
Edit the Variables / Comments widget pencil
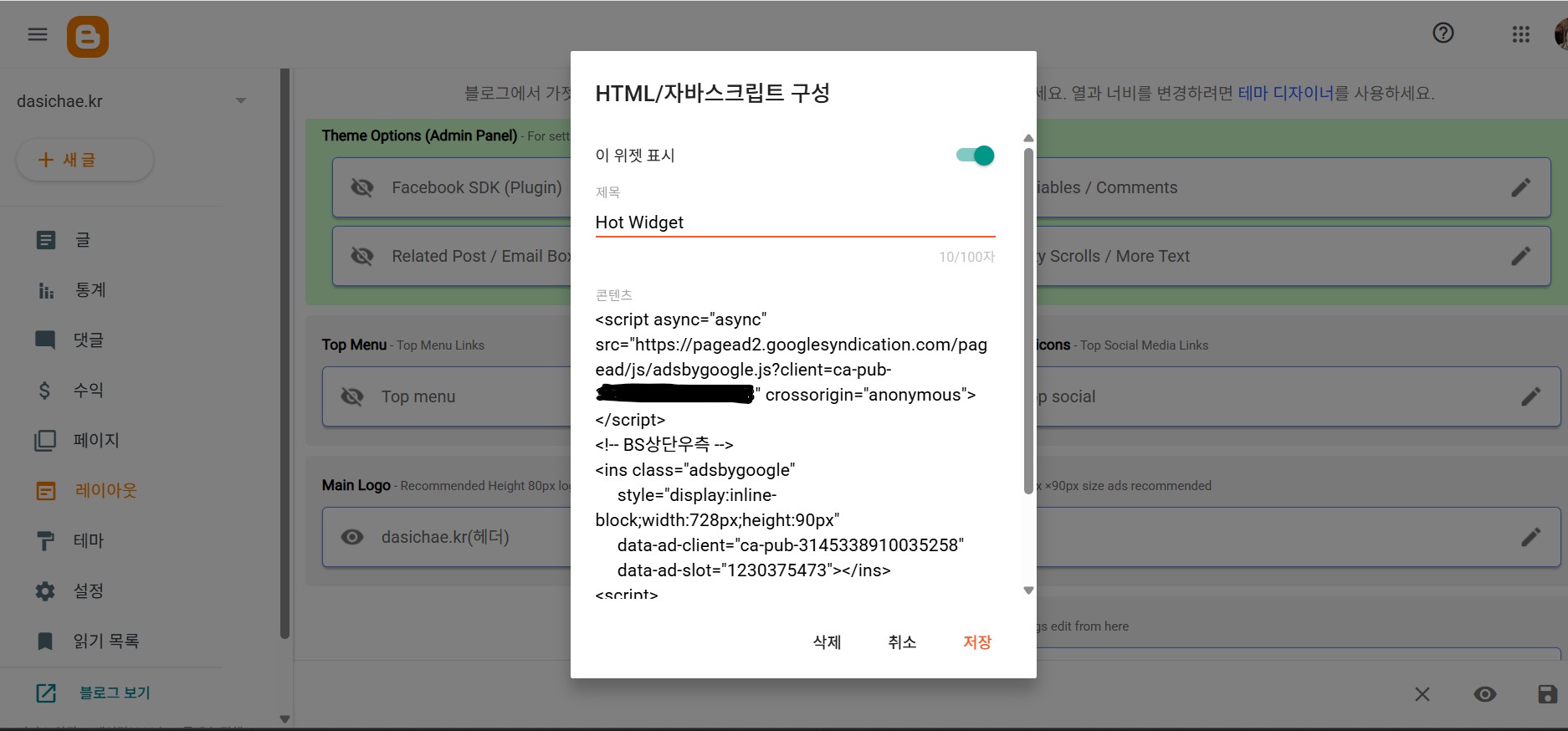point(1521,187)
